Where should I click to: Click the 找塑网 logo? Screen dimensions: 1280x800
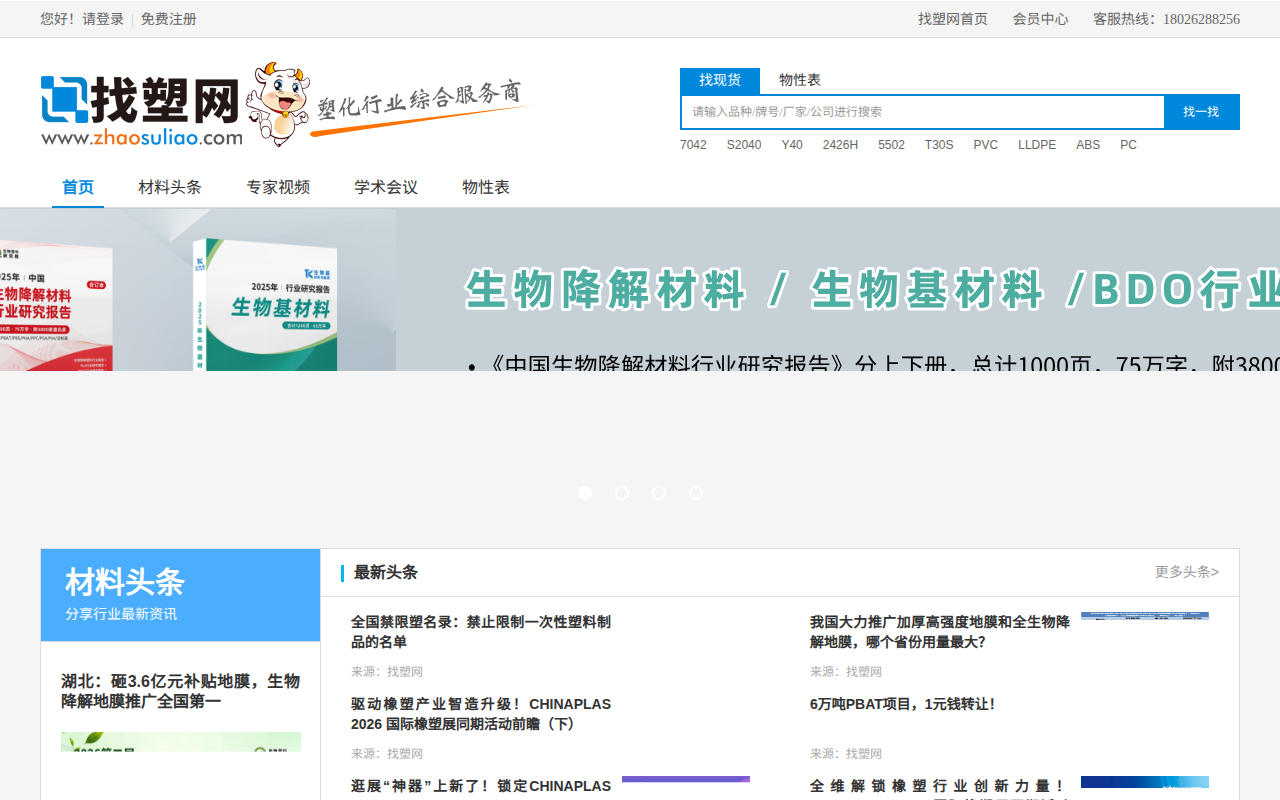click(141, 111)
